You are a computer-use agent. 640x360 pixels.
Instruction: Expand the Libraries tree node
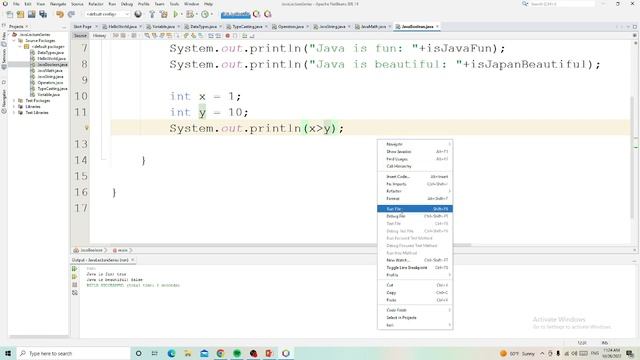point(15,107)
